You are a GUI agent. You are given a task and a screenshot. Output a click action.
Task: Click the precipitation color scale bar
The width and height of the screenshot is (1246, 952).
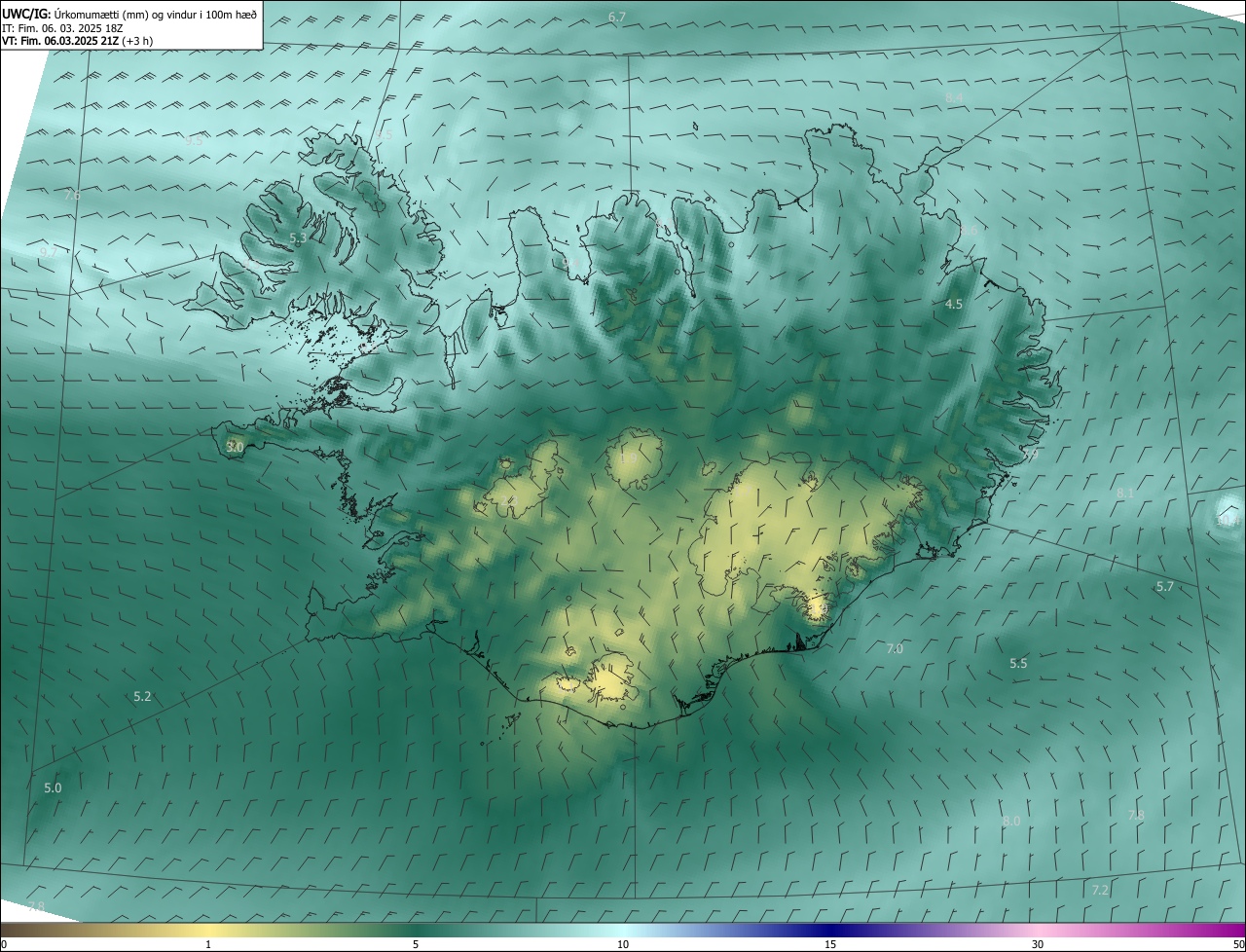[x=623, y=930]
